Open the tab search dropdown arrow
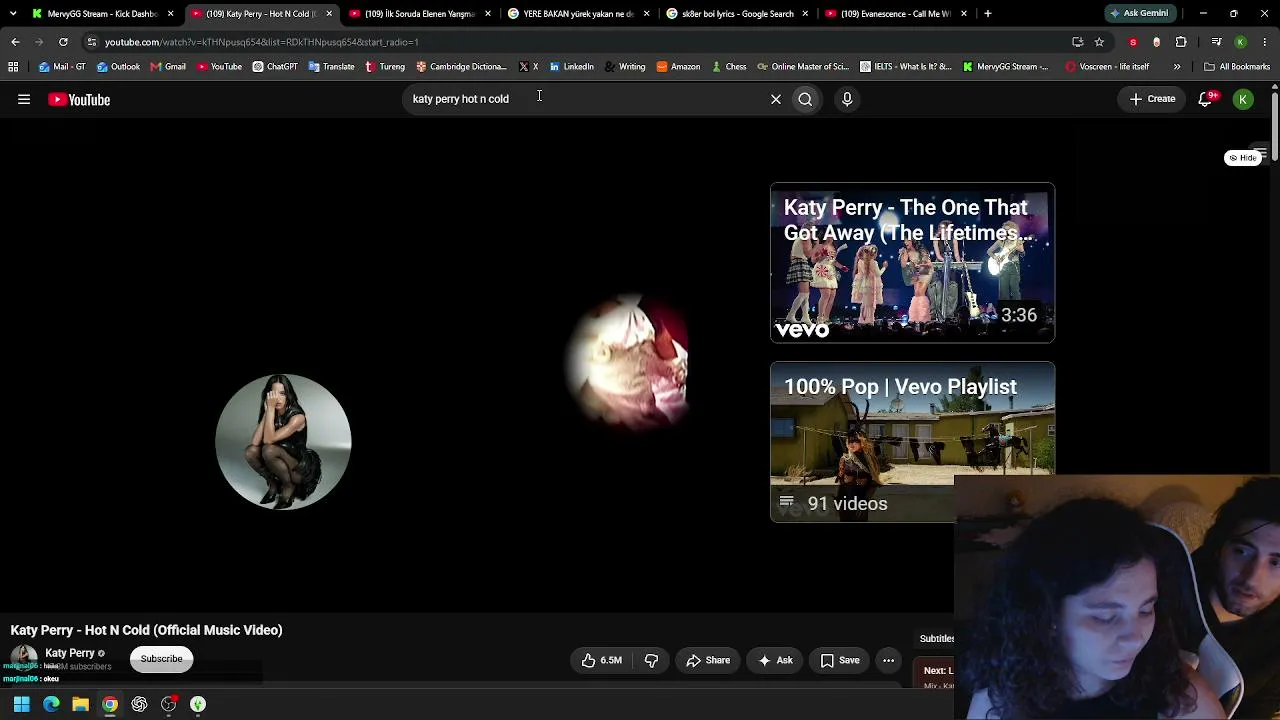Screen dimensions: 1280x720 point(13,14)
